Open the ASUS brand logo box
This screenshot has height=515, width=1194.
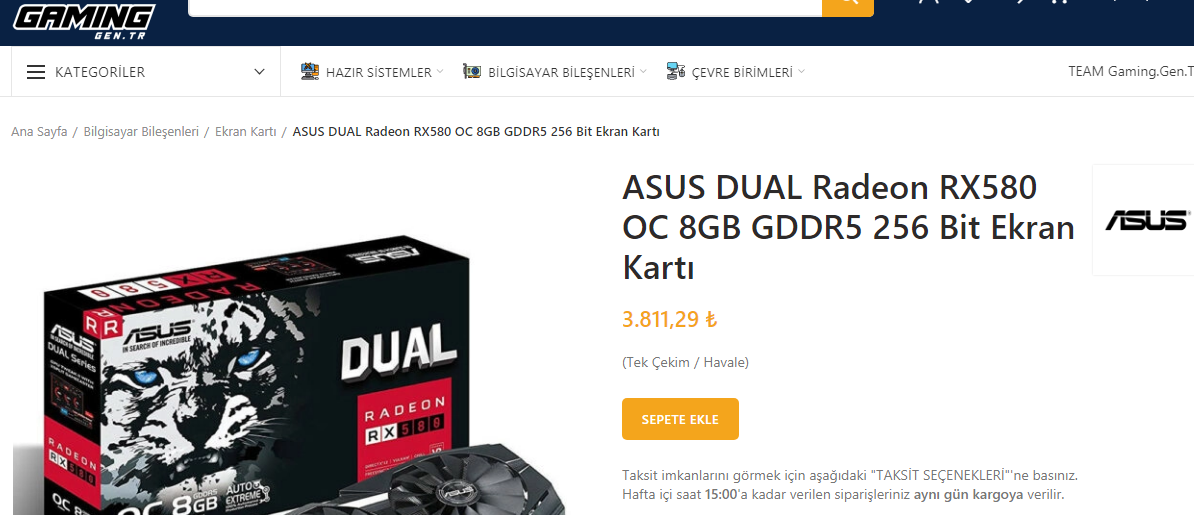1143,219
